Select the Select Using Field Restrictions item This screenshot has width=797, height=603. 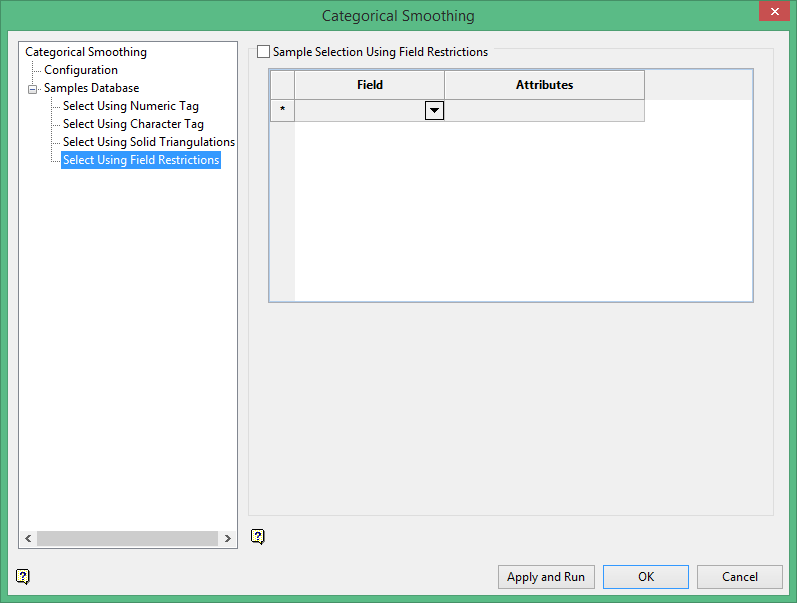pyautogui.click(x=141, y=160)
